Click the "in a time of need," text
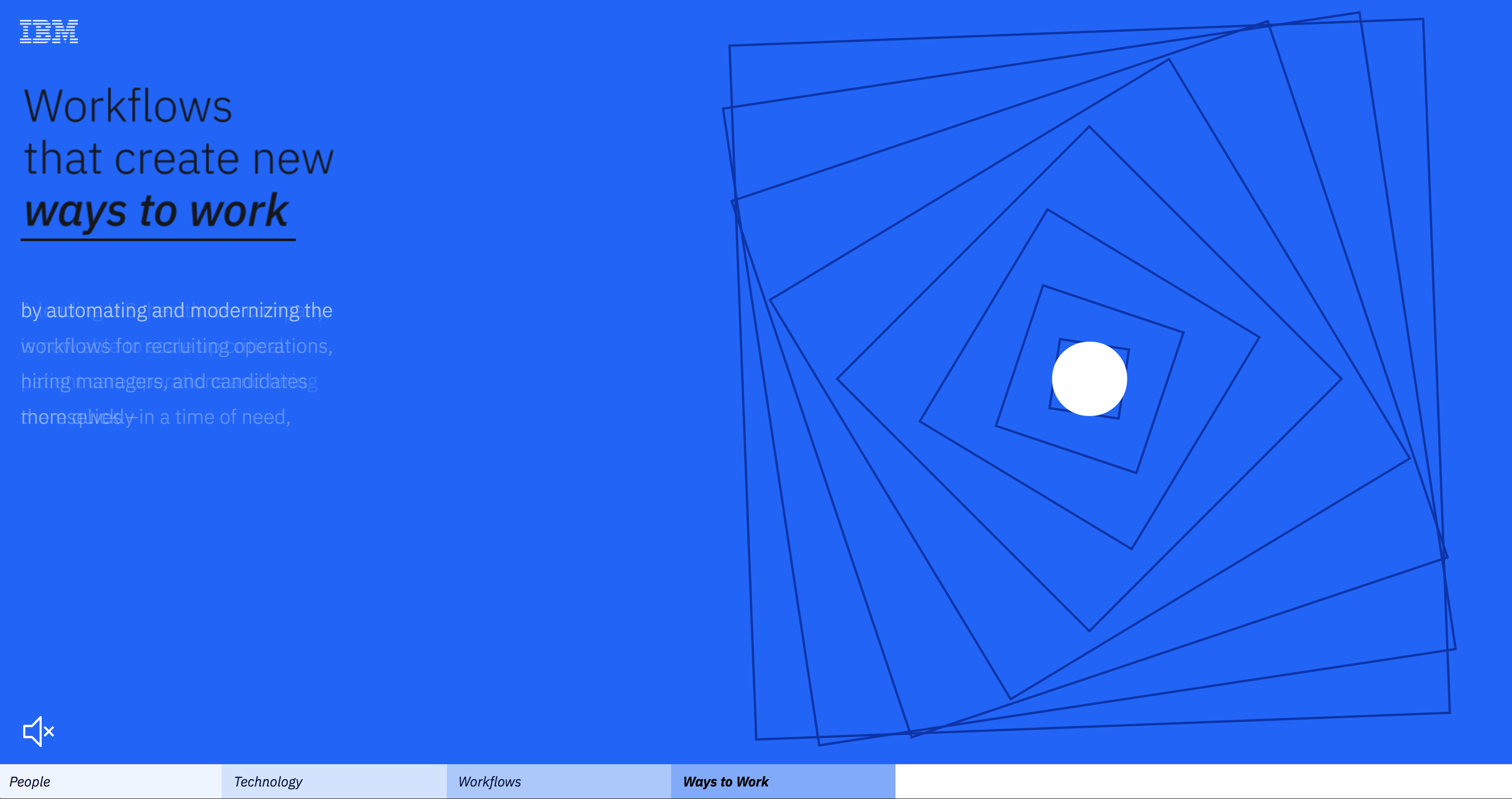This screenshot has height=799, width=1512. point(215,417)
